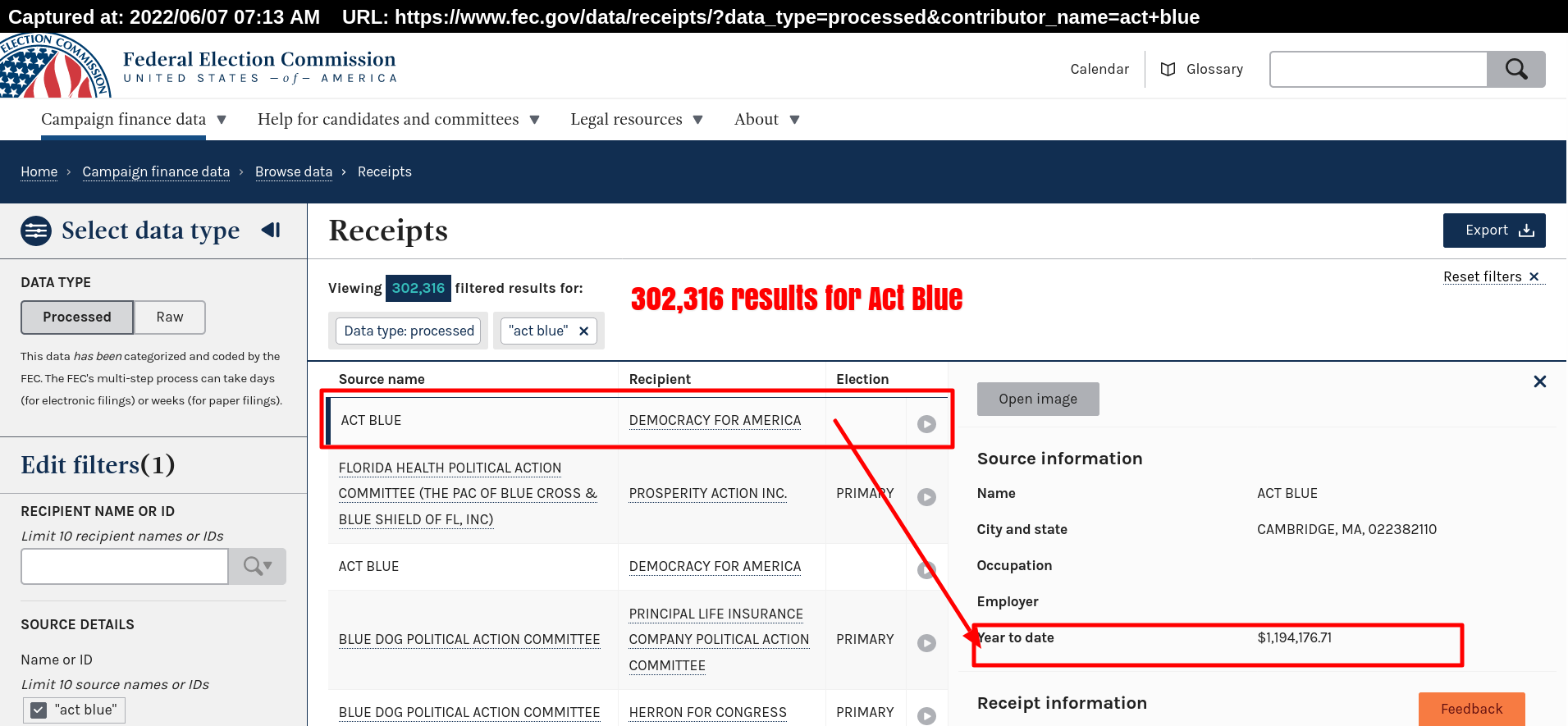The image size is (1568, 726).
Task: Select Raw data type
Action: pos(170,317)
